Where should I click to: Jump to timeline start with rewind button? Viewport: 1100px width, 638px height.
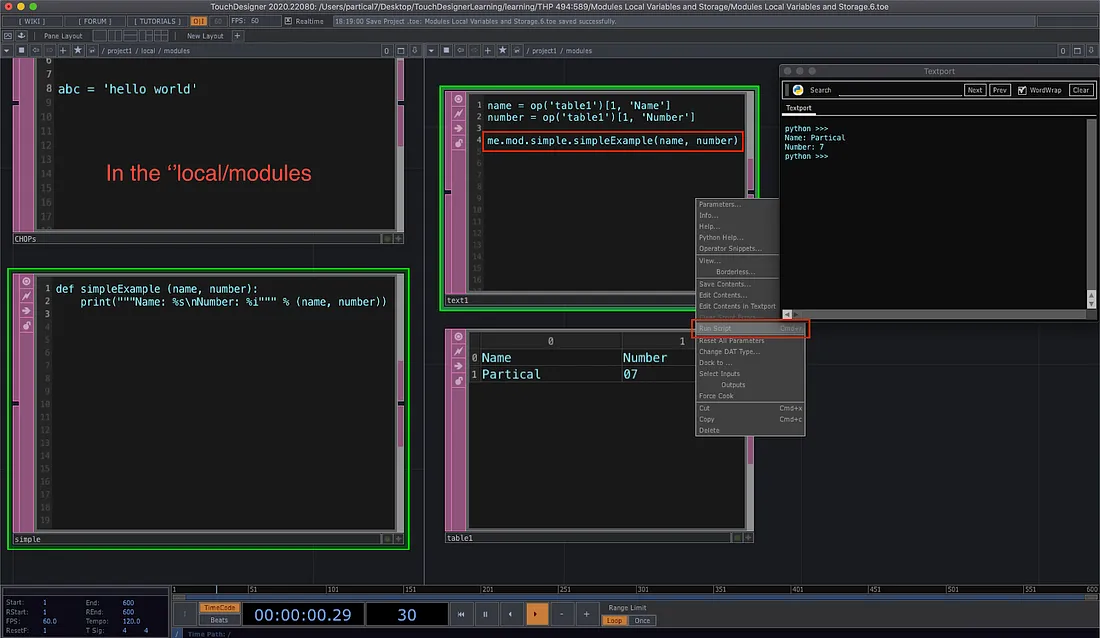point(460,614)
